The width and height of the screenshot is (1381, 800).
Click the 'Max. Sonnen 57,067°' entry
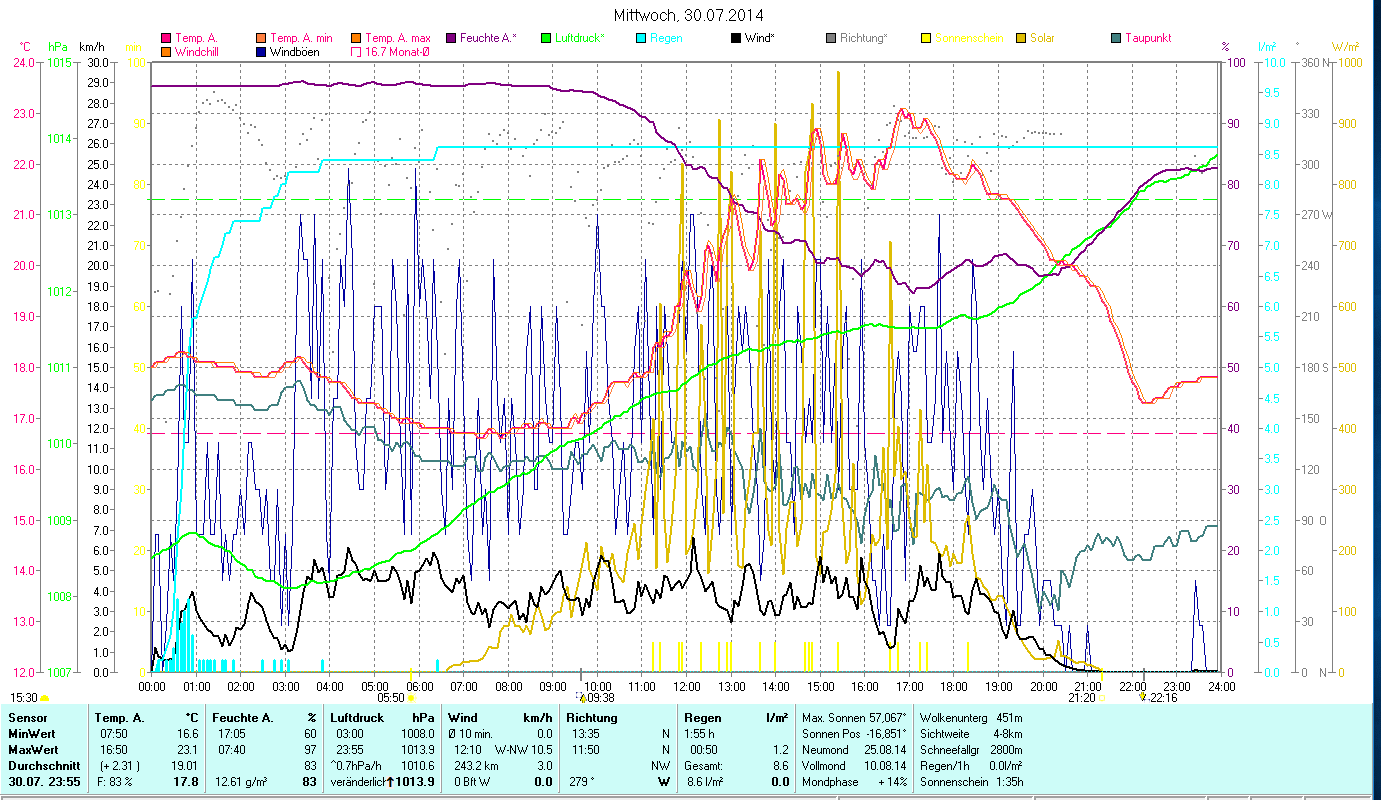tap(855, 718)
